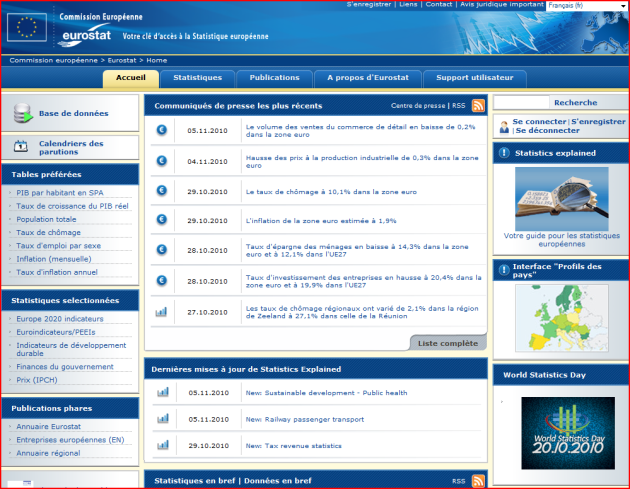Viewport: 630px width, 489px height.
Task: Click chart icon beside Railway passenger transport
Action: click(163, 418)
